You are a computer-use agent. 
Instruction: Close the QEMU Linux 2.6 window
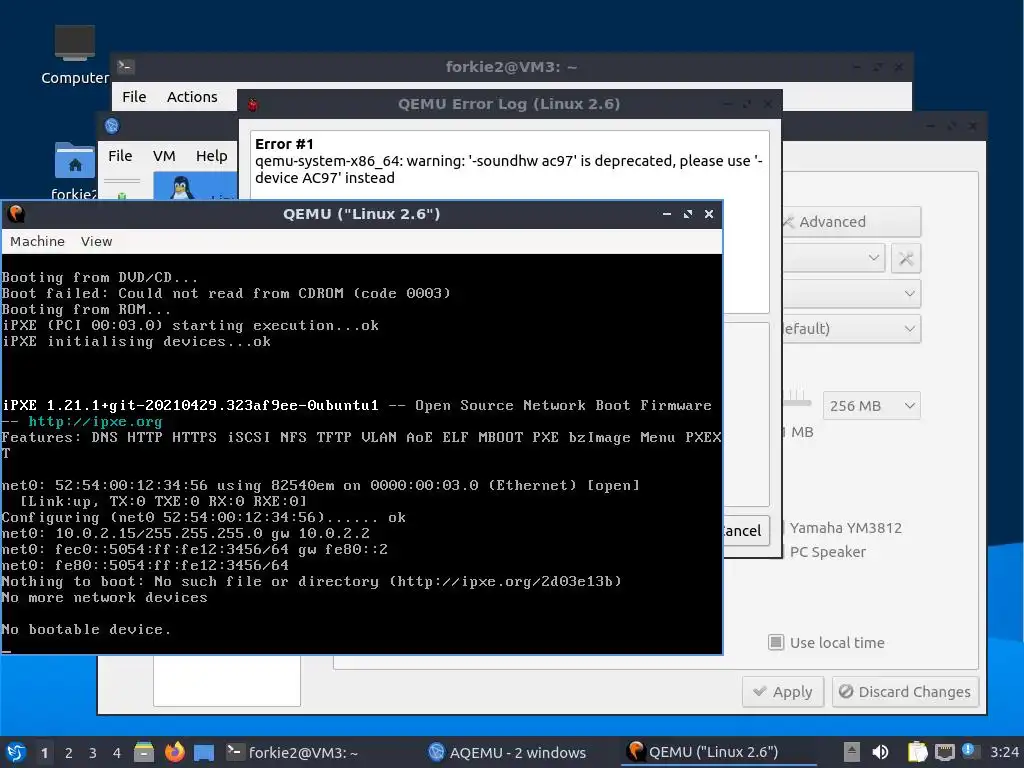point(709,214)
